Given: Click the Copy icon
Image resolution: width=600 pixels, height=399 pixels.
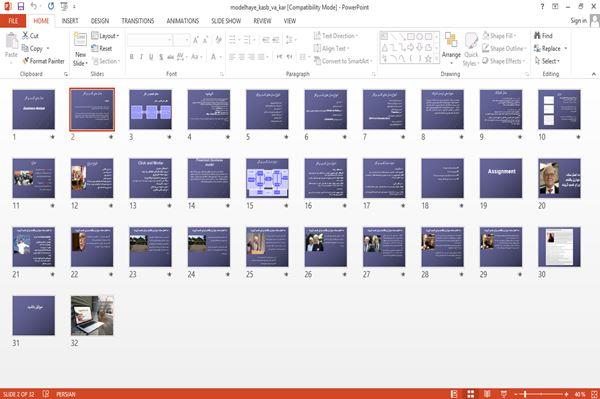Looking at the screenshot, I should pos(25,48).
